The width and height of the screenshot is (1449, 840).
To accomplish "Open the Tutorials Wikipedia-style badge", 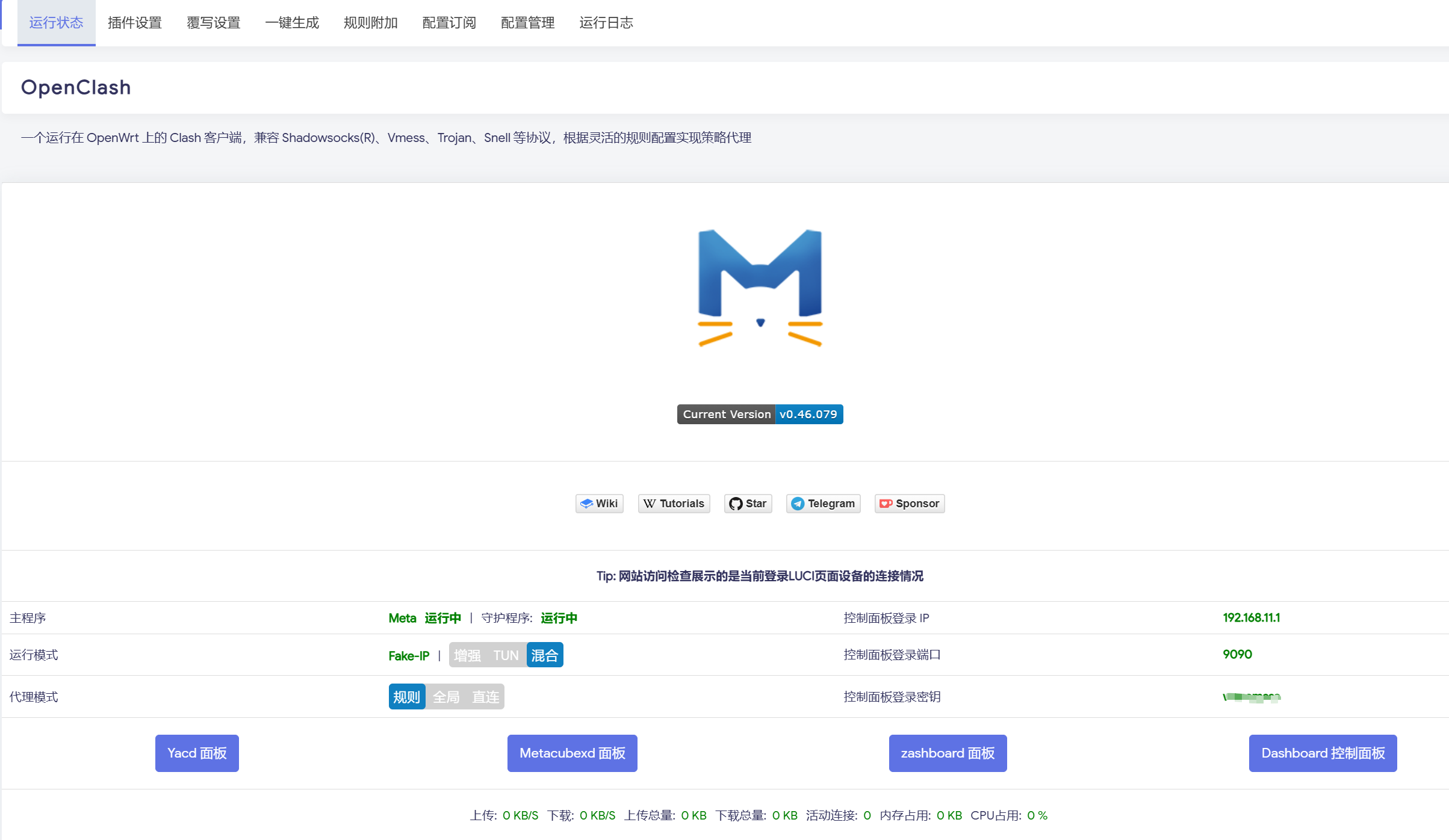I will click(674, 504).
